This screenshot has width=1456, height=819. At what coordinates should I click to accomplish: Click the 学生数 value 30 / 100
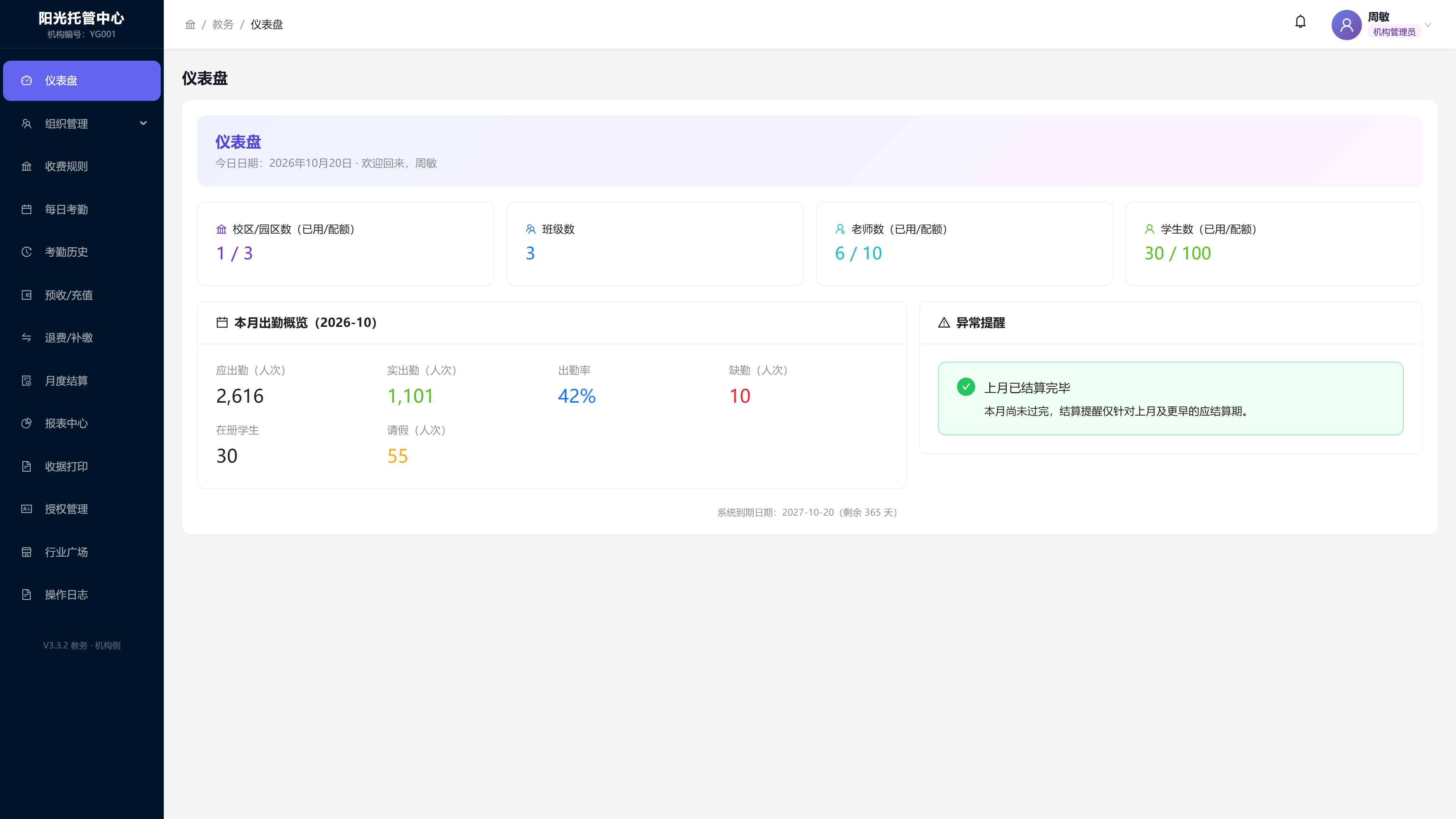pyautogui.click(x=1177, y=253)
